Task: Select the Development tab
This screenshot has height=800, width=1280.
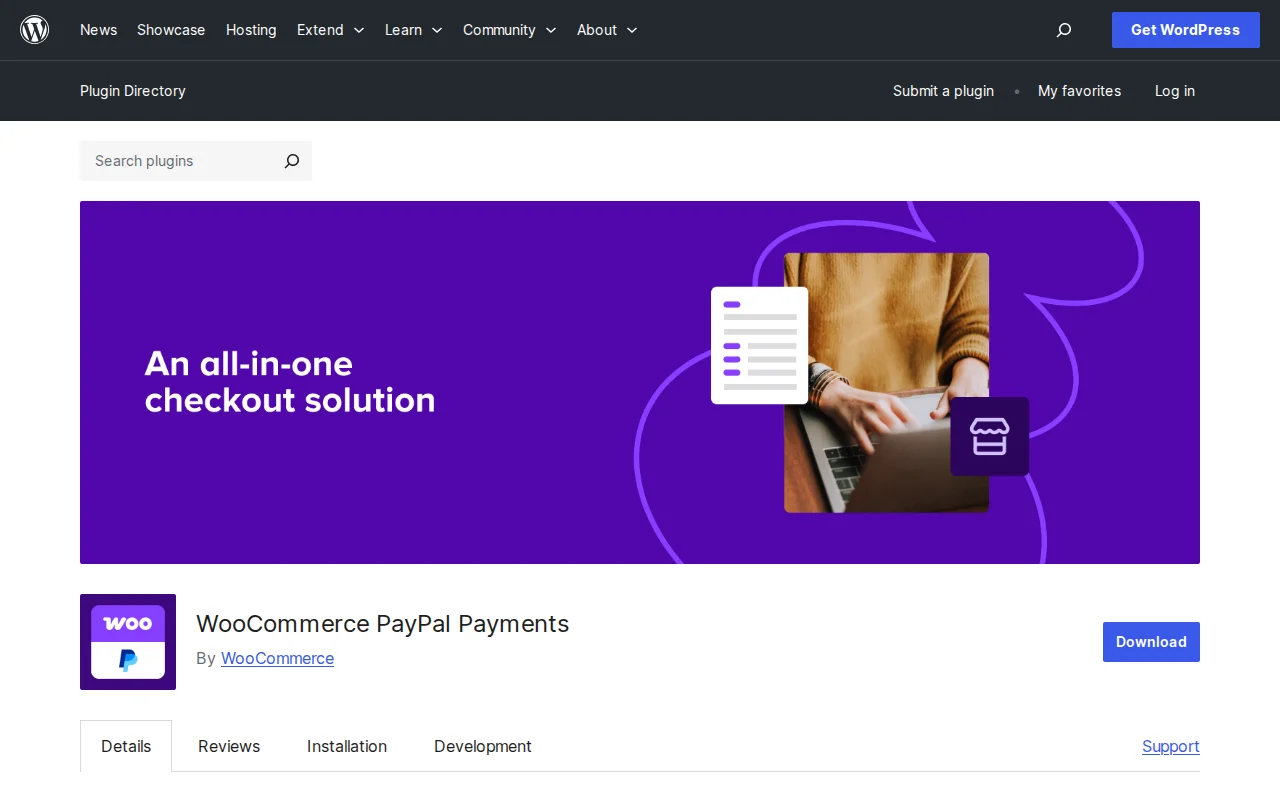Action: (x=482, y=746)
